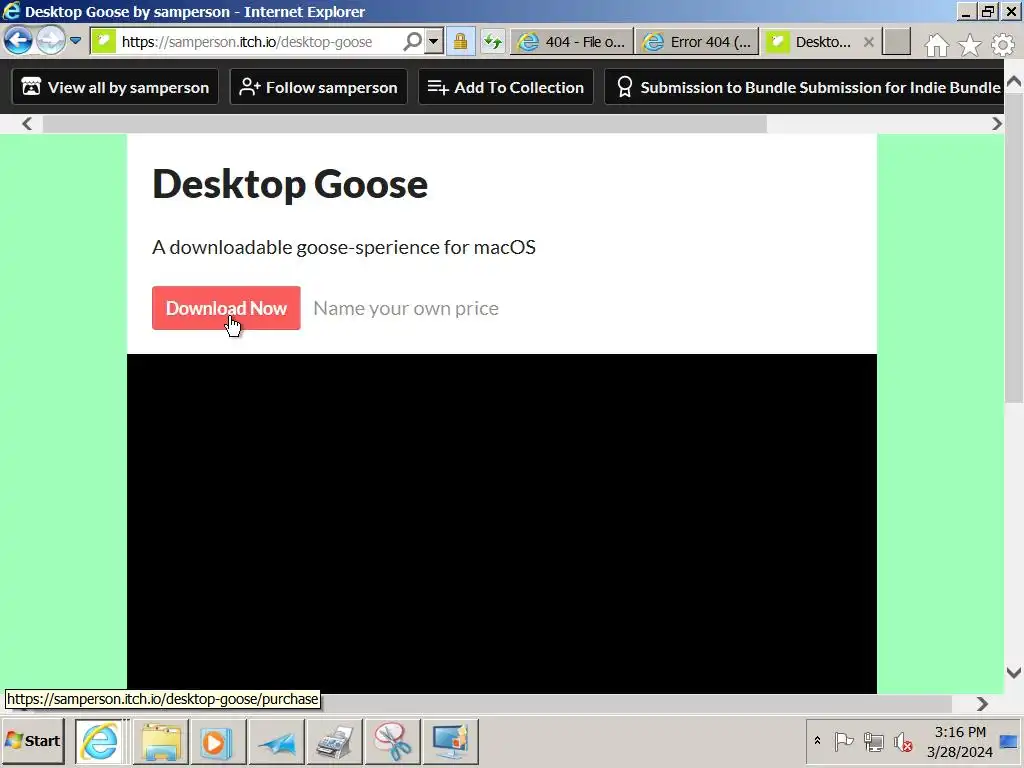Click the paper plane taskbar icon
The image size is (1024, 768).
[x=276, y=741]
